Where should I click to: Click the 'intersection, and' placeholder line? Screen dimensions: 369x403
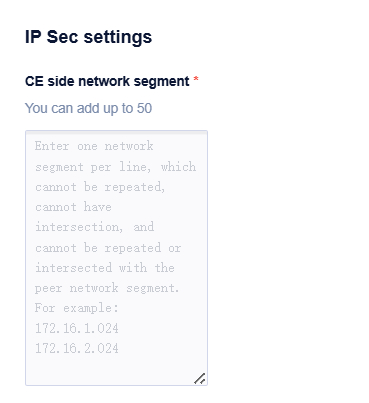[x=95, y=227]
